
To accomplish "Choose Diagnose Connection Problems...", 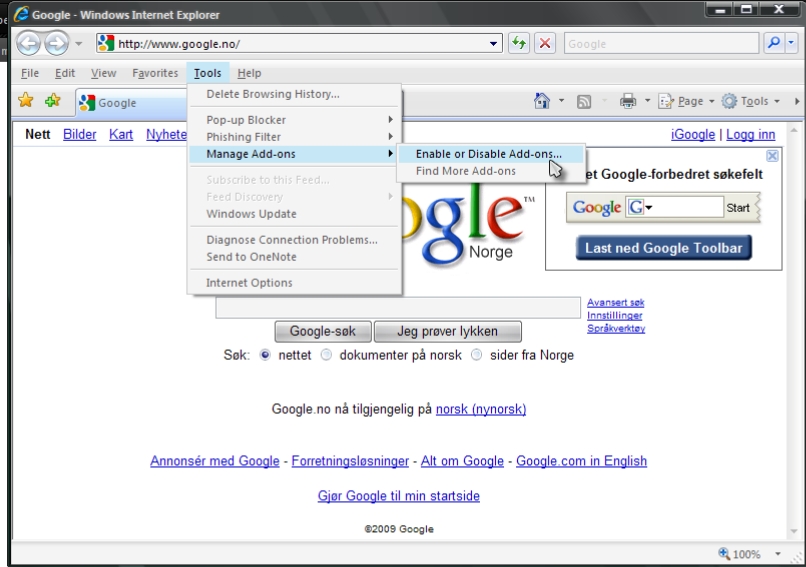I will tap(294, 240).
